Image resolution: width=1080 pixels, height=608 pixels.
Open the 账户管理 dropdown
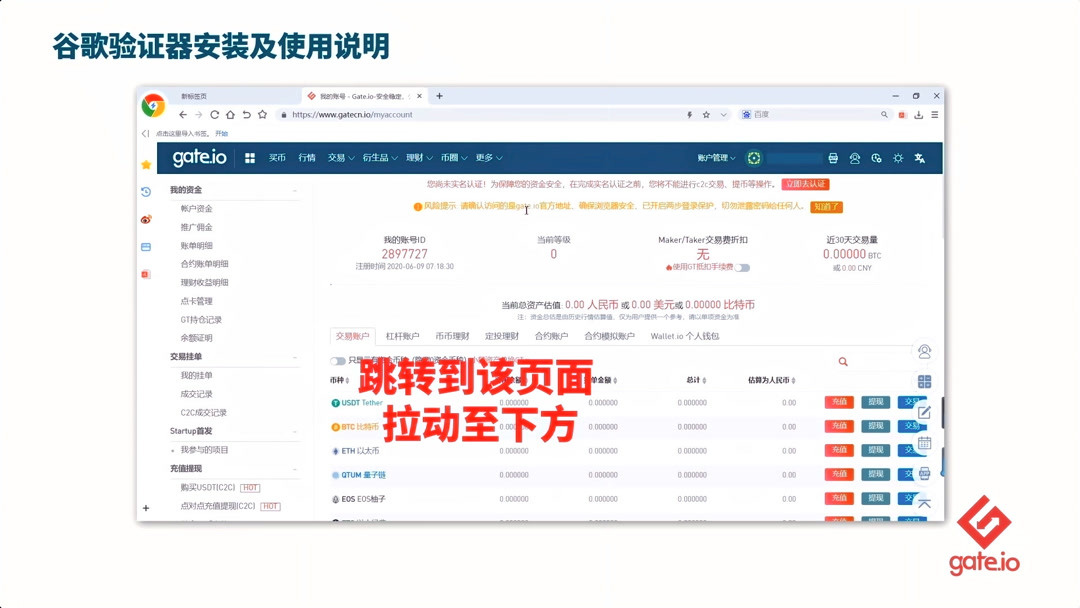coord(713,158)
